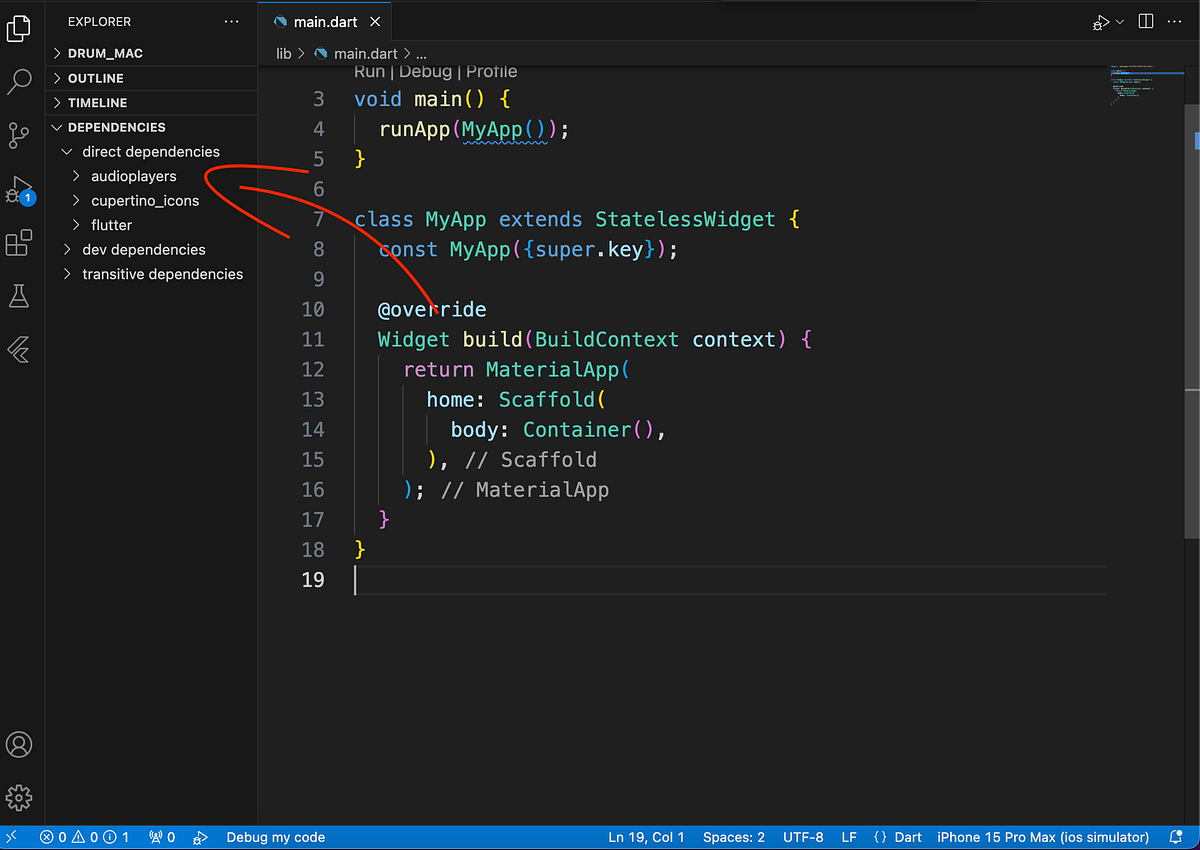
Task: Open the Accounts icon near the bottom
Action: tap(20, 744)
